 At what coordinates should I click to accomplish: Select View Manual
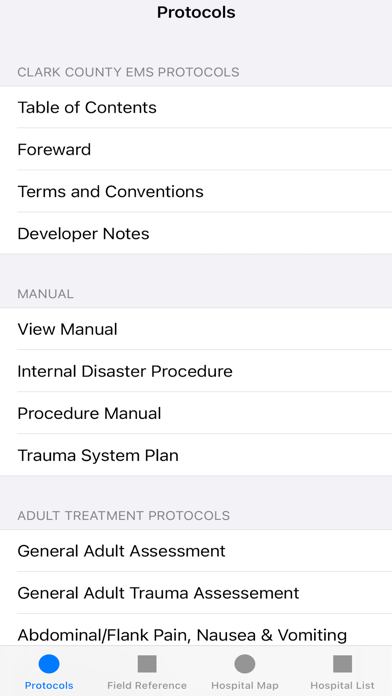(196, 329)
